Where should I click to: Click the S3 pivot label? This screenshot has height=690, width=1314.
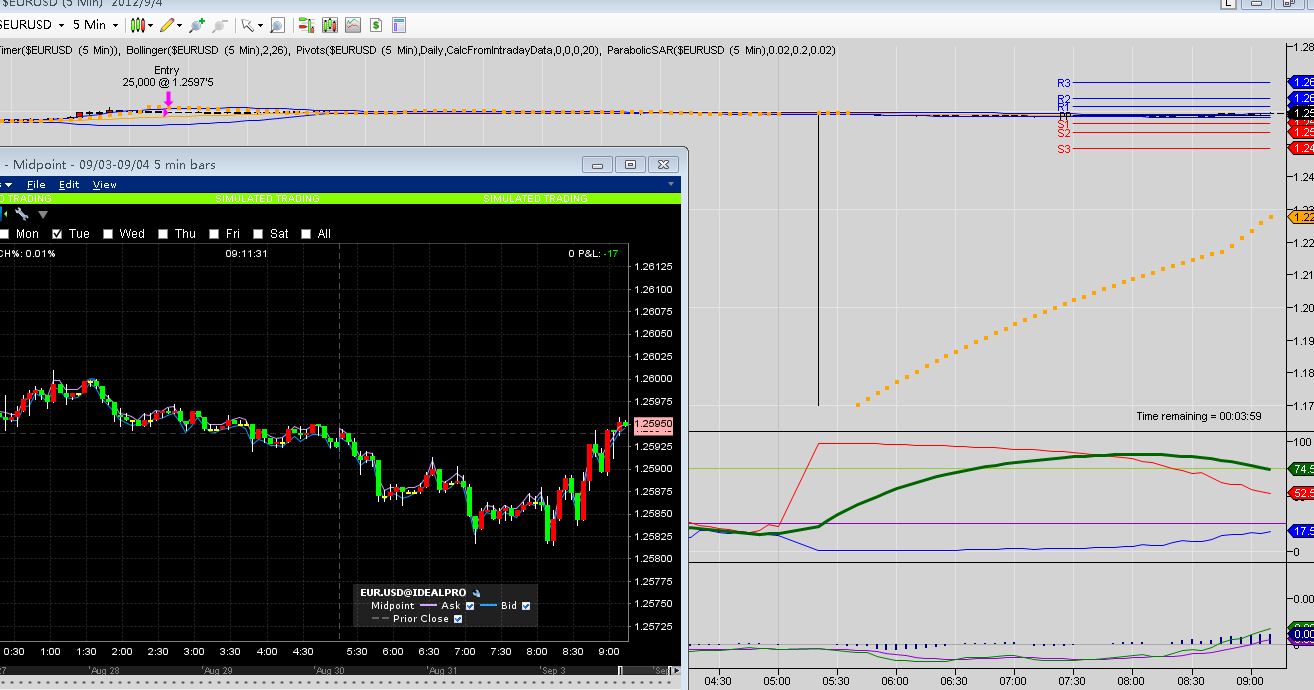(x=1063, y=149)
